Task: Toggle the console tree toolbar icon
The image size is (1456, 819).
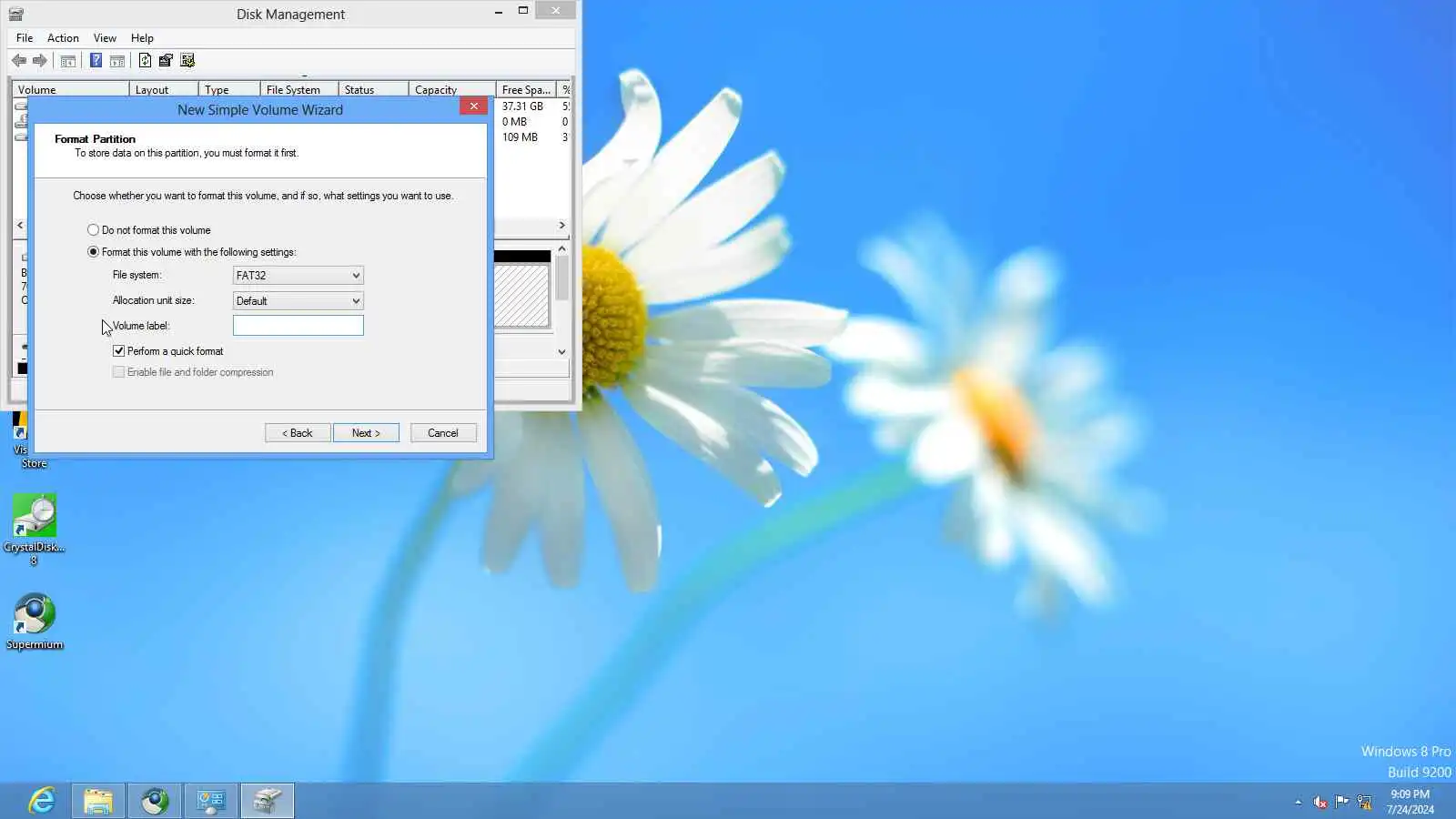Action: tap(68, 61)
